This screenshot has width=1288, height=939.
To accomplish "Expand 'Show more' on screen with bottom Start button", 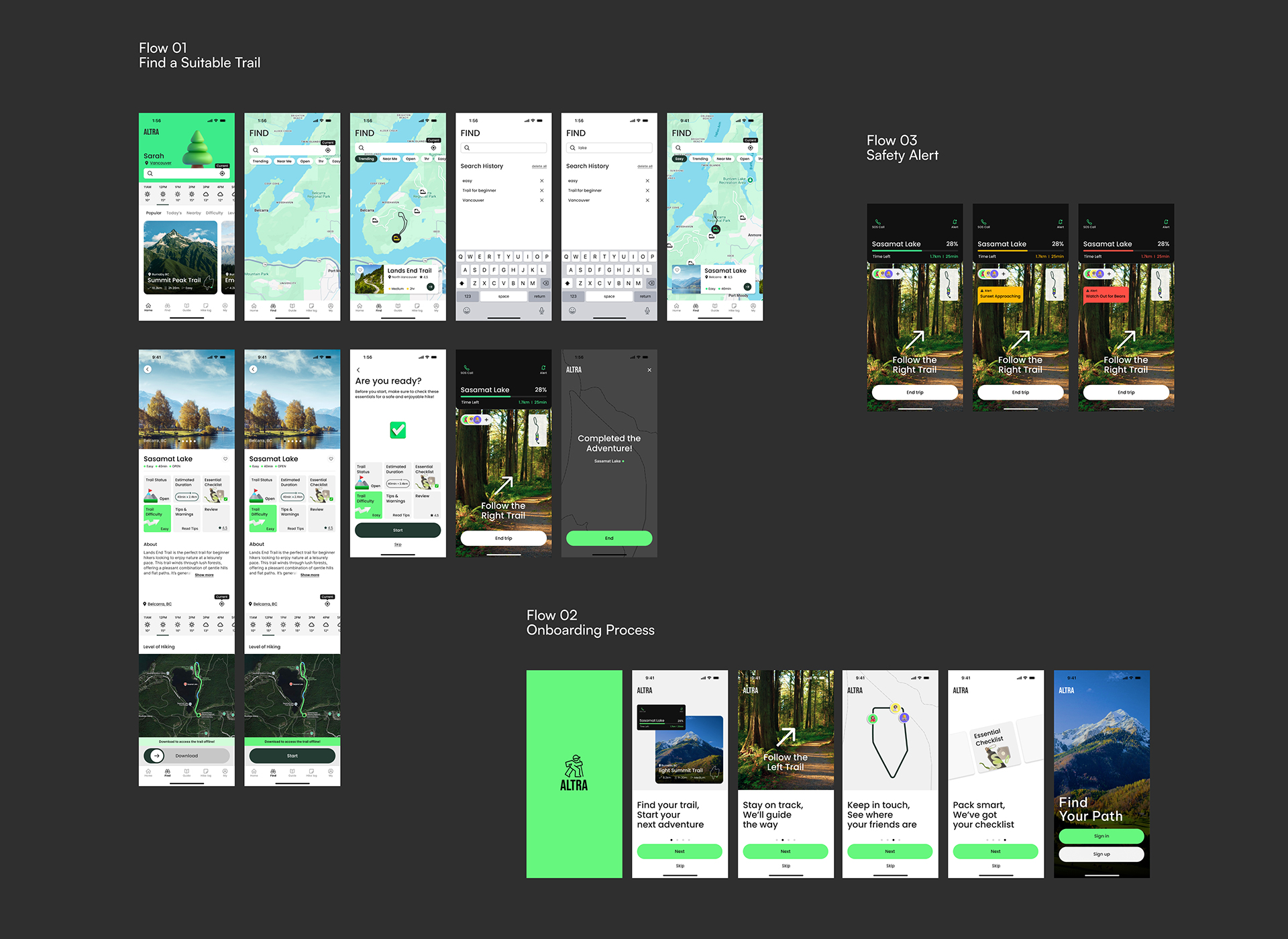I will 309,575.
